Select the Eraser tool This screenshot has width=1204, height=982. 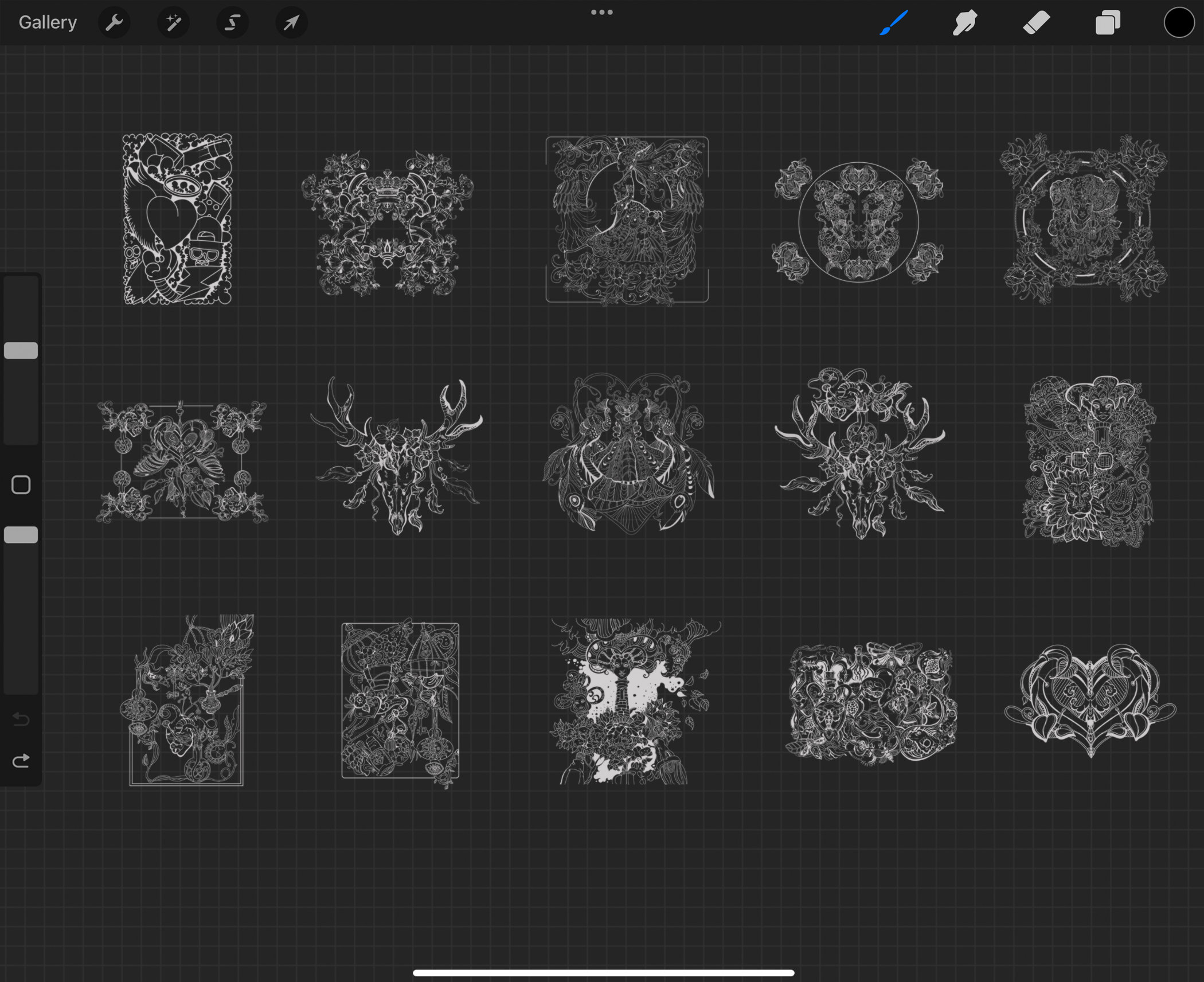pyautogui.click(x=1036, y=23)
